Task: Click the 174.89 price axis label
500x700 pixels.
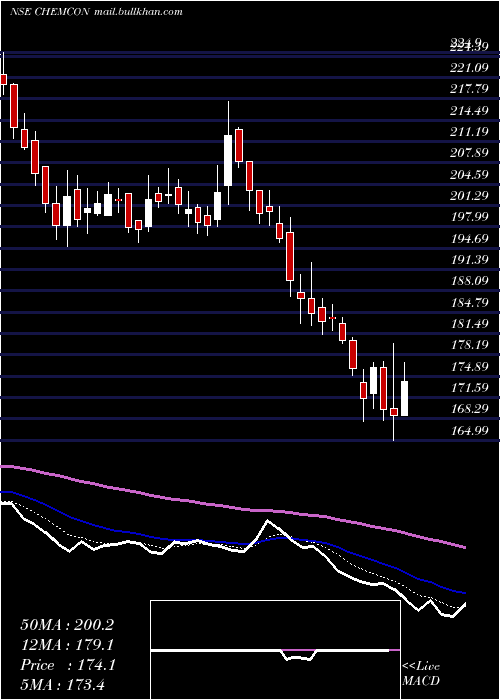Action: (469, 367)
